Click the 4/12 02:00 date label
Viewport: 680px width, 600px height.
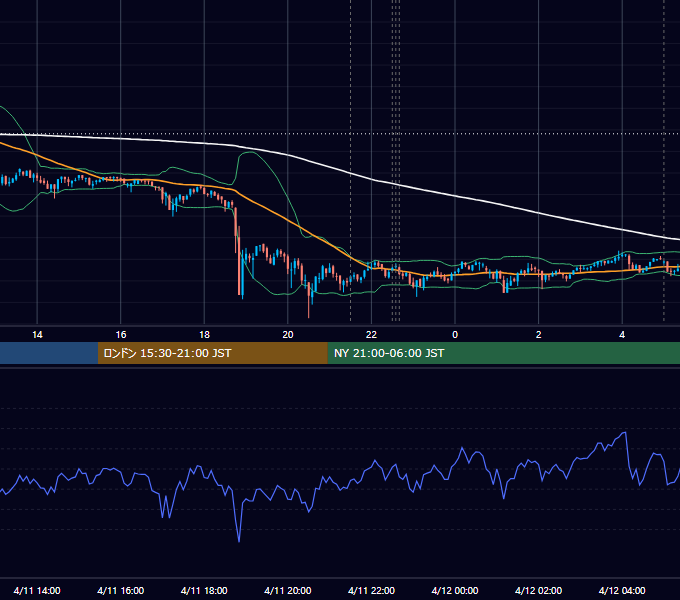(x=538, y=590)
